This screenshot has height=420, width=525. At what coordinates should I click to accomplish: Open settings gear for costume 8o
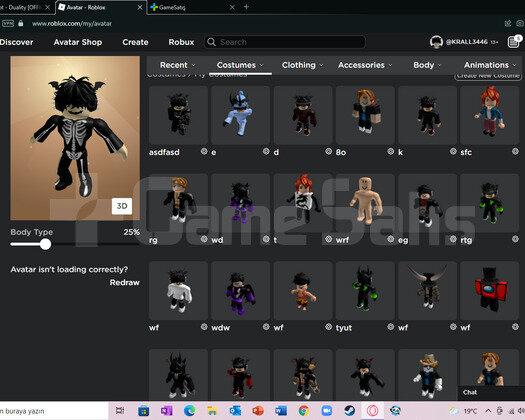coord(390,151)
